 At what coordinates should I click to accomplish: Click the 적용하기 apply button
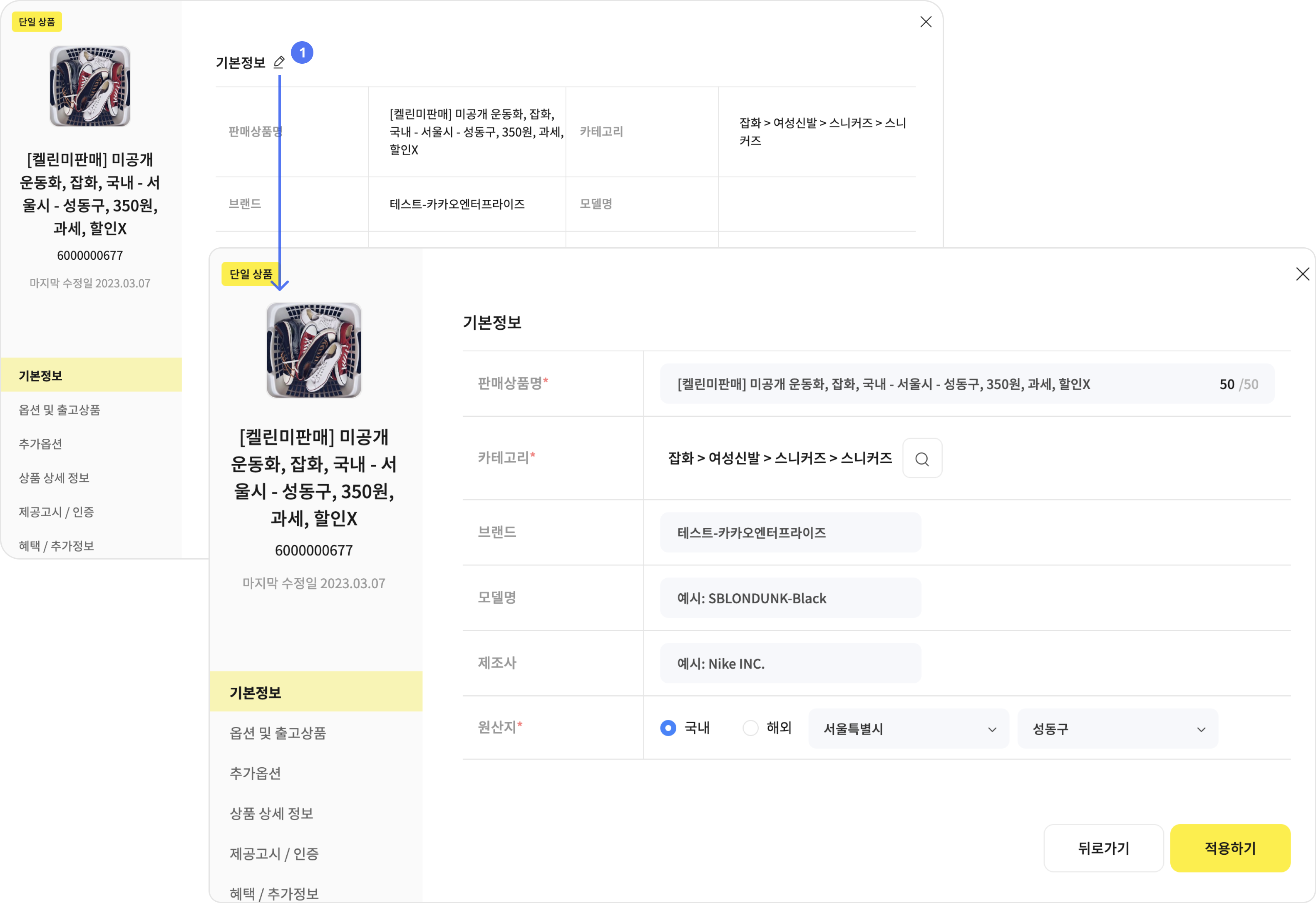1230,848
